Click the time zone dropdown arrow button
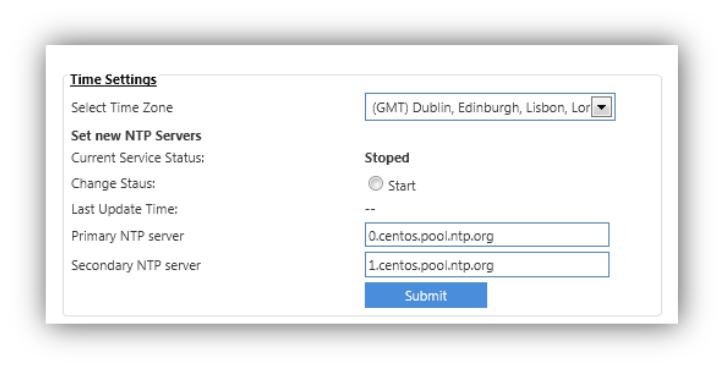 (x=601, y=107)
